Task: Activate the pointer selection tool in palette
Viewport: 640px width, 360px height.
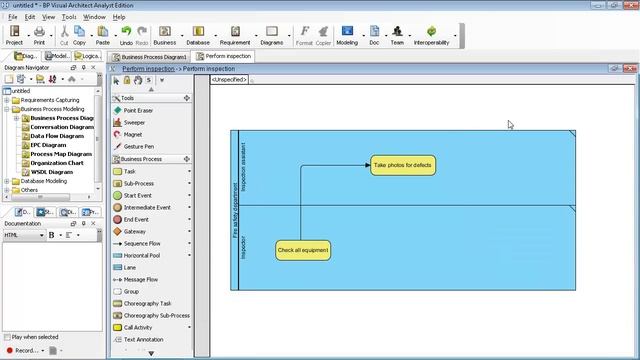Action: point(116,80)
